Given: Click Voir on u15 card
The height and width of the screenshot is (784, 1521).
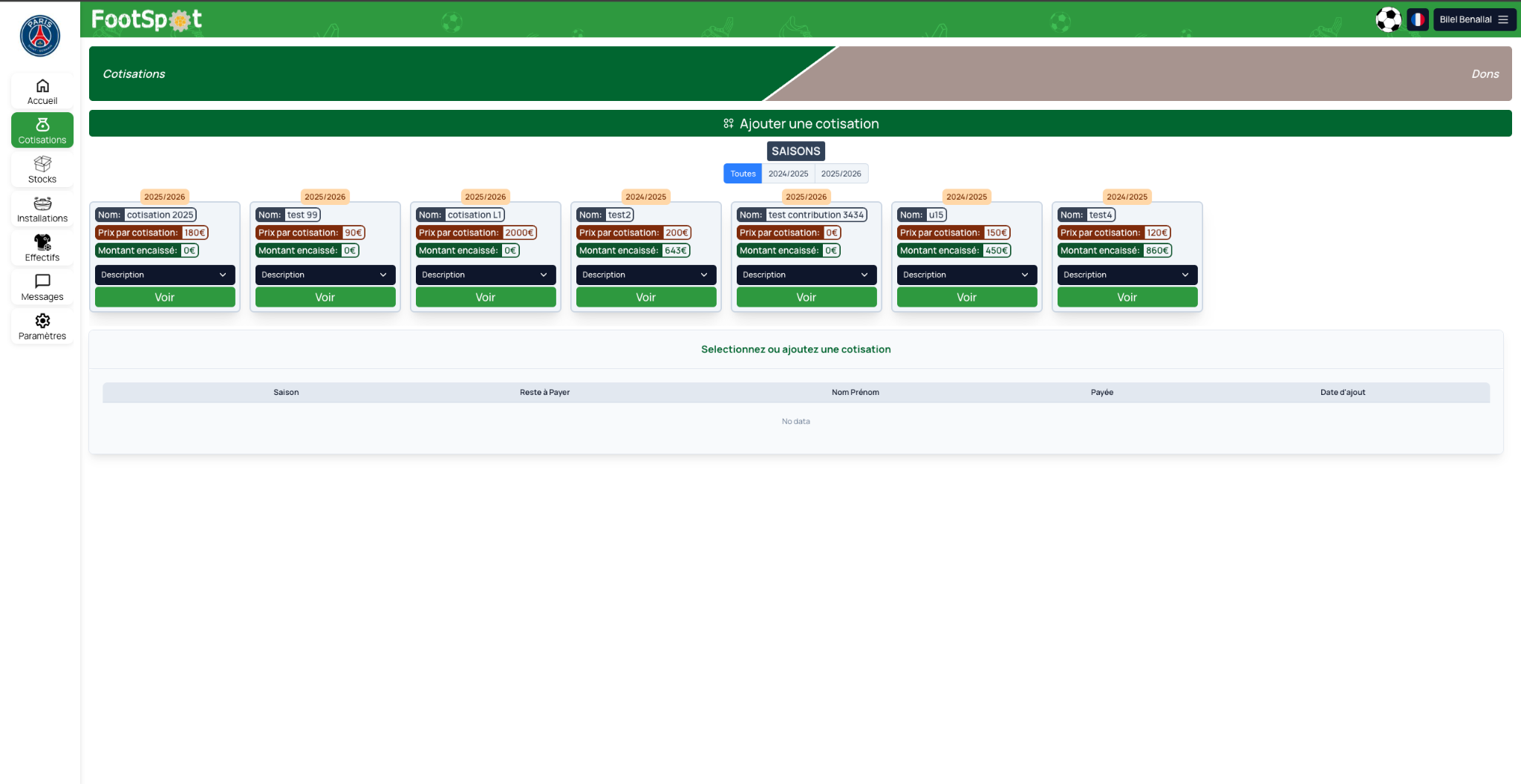Looking at the screenshot, I should click(967, 297).
